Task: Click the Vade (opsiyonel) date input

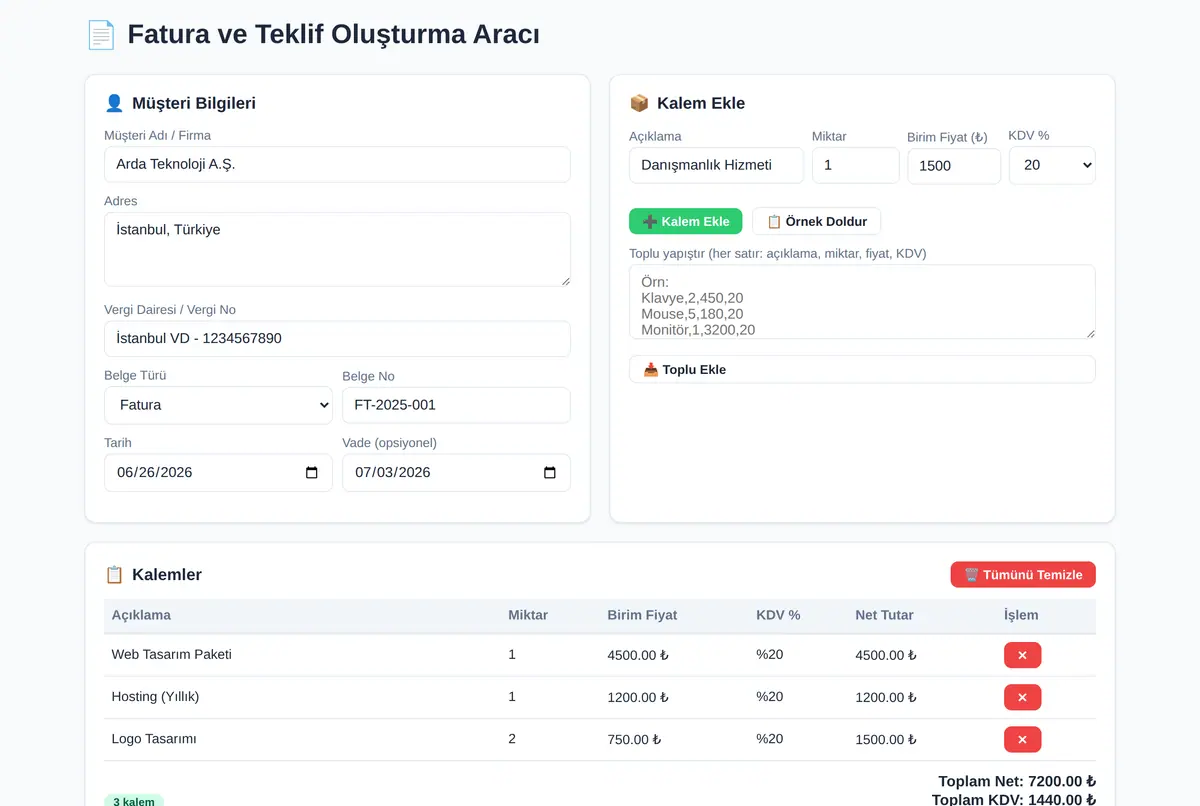Action: (456, 473)
